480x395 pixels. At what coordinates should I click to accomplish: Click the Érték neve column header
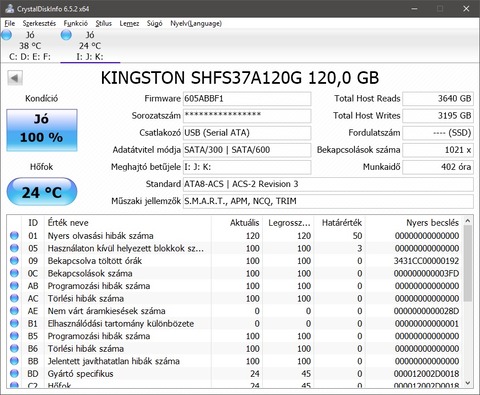[128, 223]
